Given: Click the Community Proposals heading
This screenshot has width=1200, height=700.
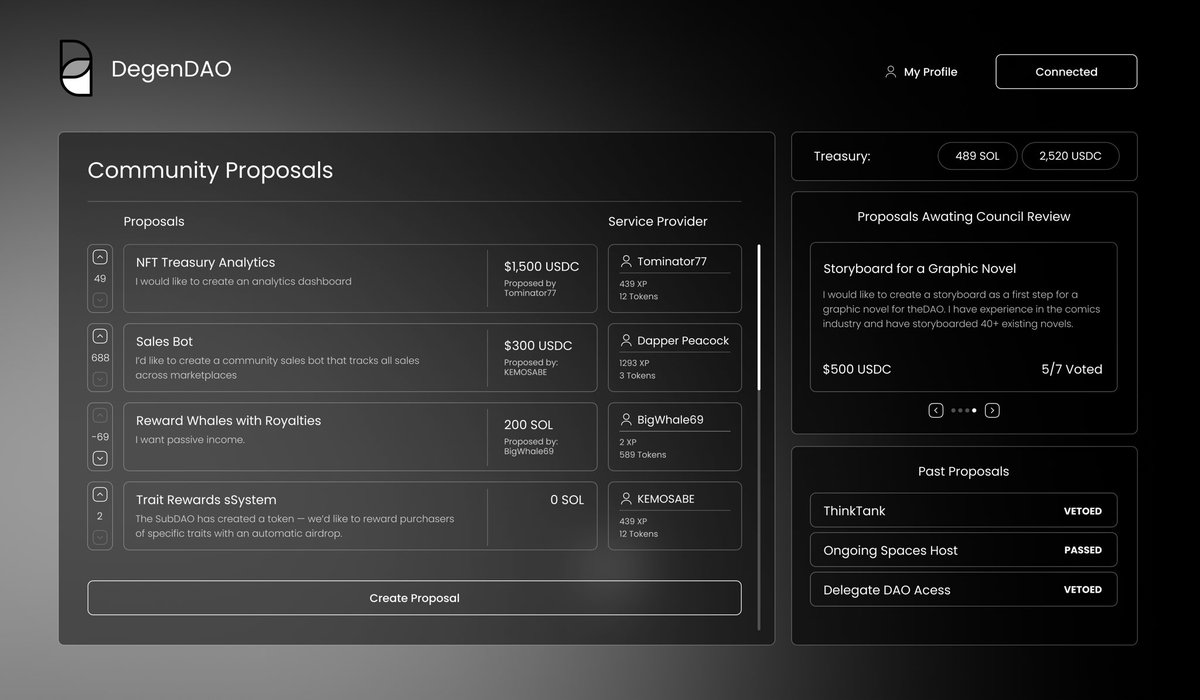Looking at the screenshot, I should coord(210,170).
